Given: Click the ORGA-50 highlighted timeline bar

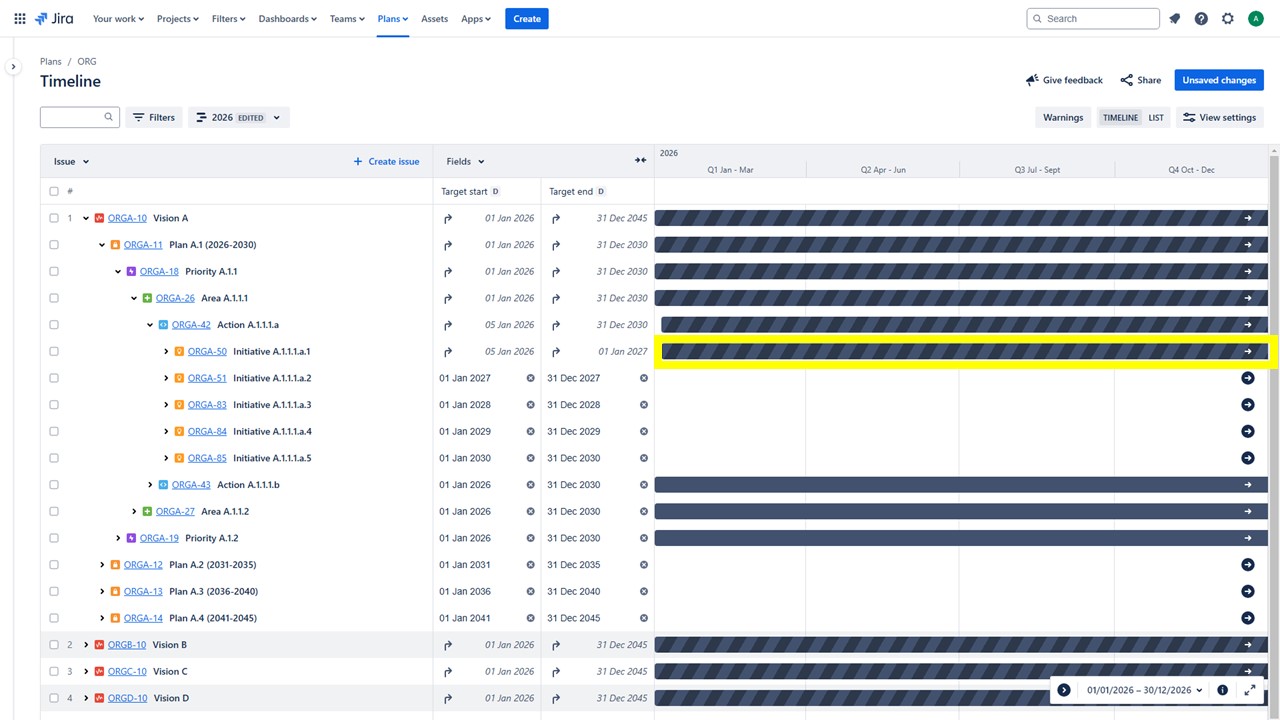Looking at the screenshot, I should click(x=964, y=351).
